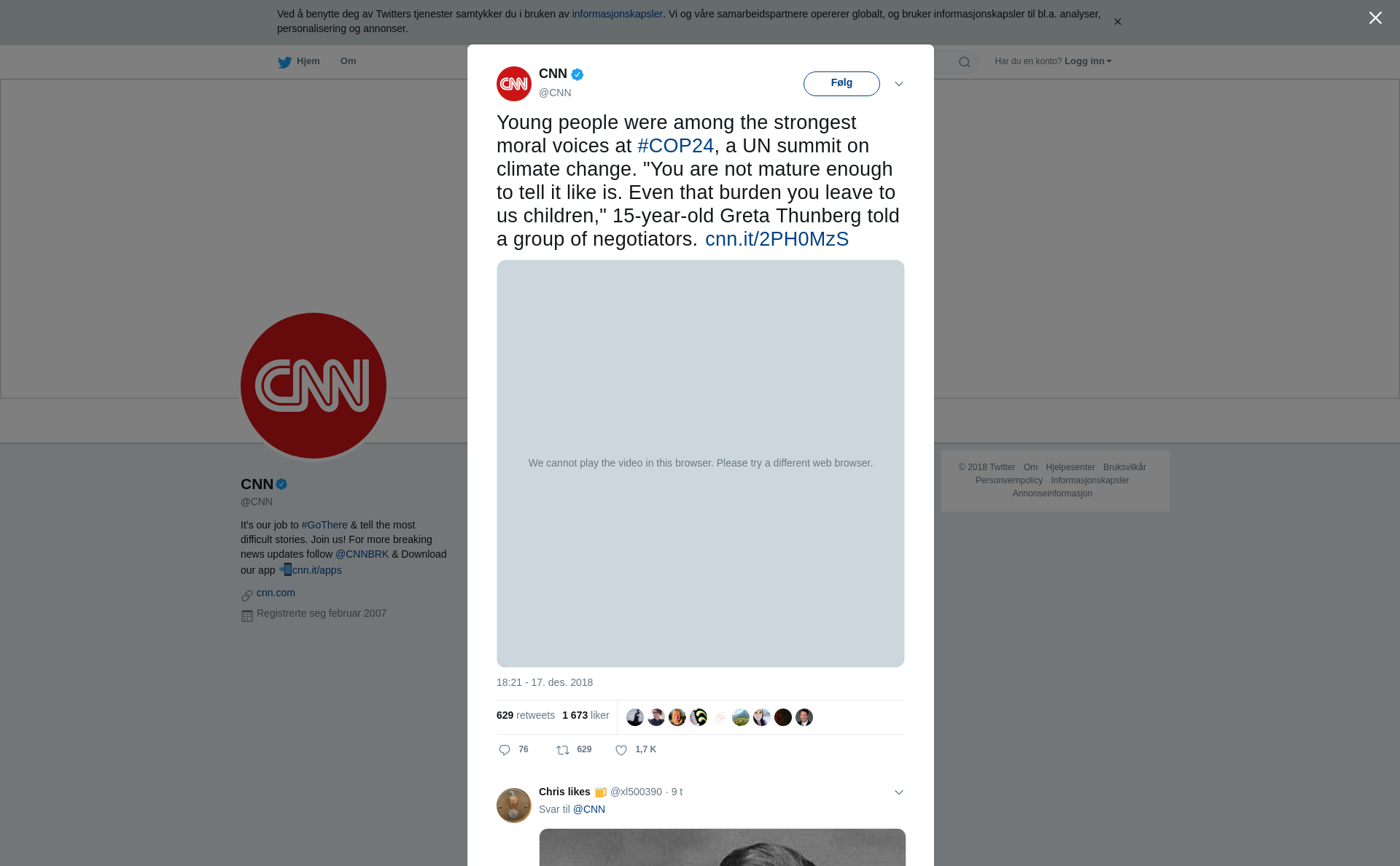Open the #COP24 hashtag
The width and height of the screenshot is (1400, 866).
(x=675, y=146)
